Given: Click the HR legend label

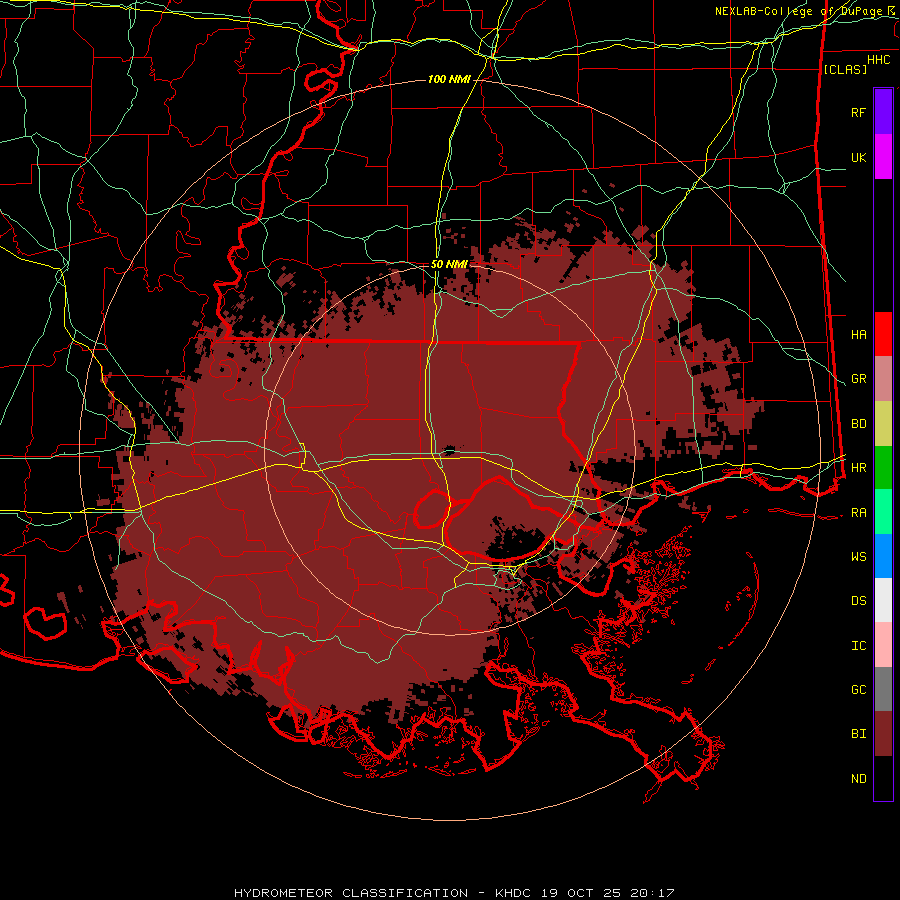Looking at the screenshot, I should tap(858, 468).
